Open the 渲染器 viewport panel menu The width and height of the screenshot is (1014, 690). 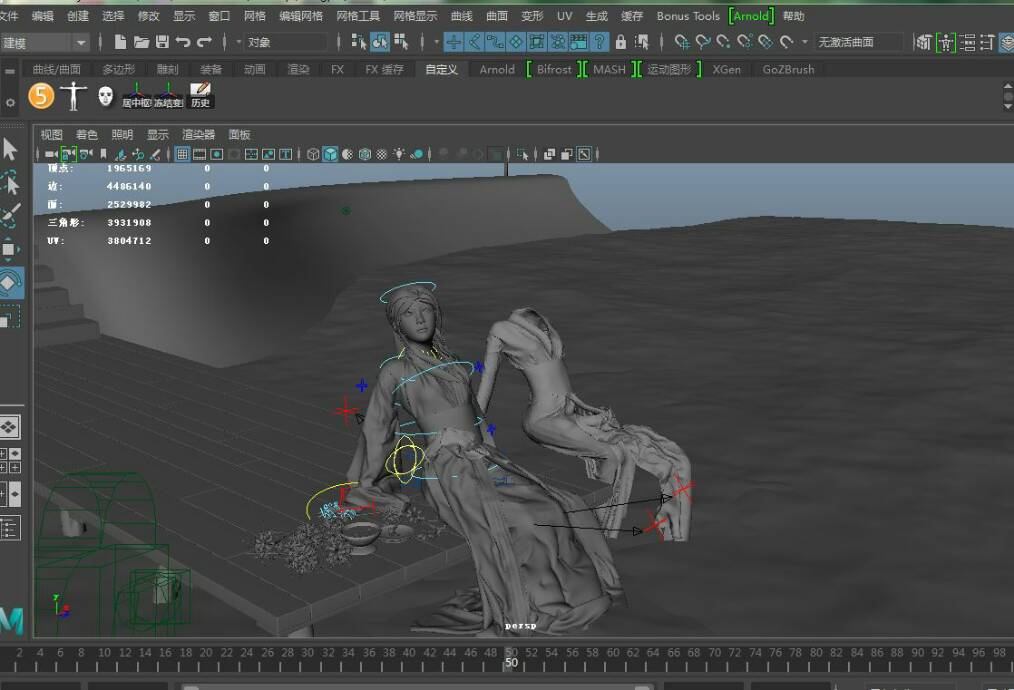click(x=198, y=134)
